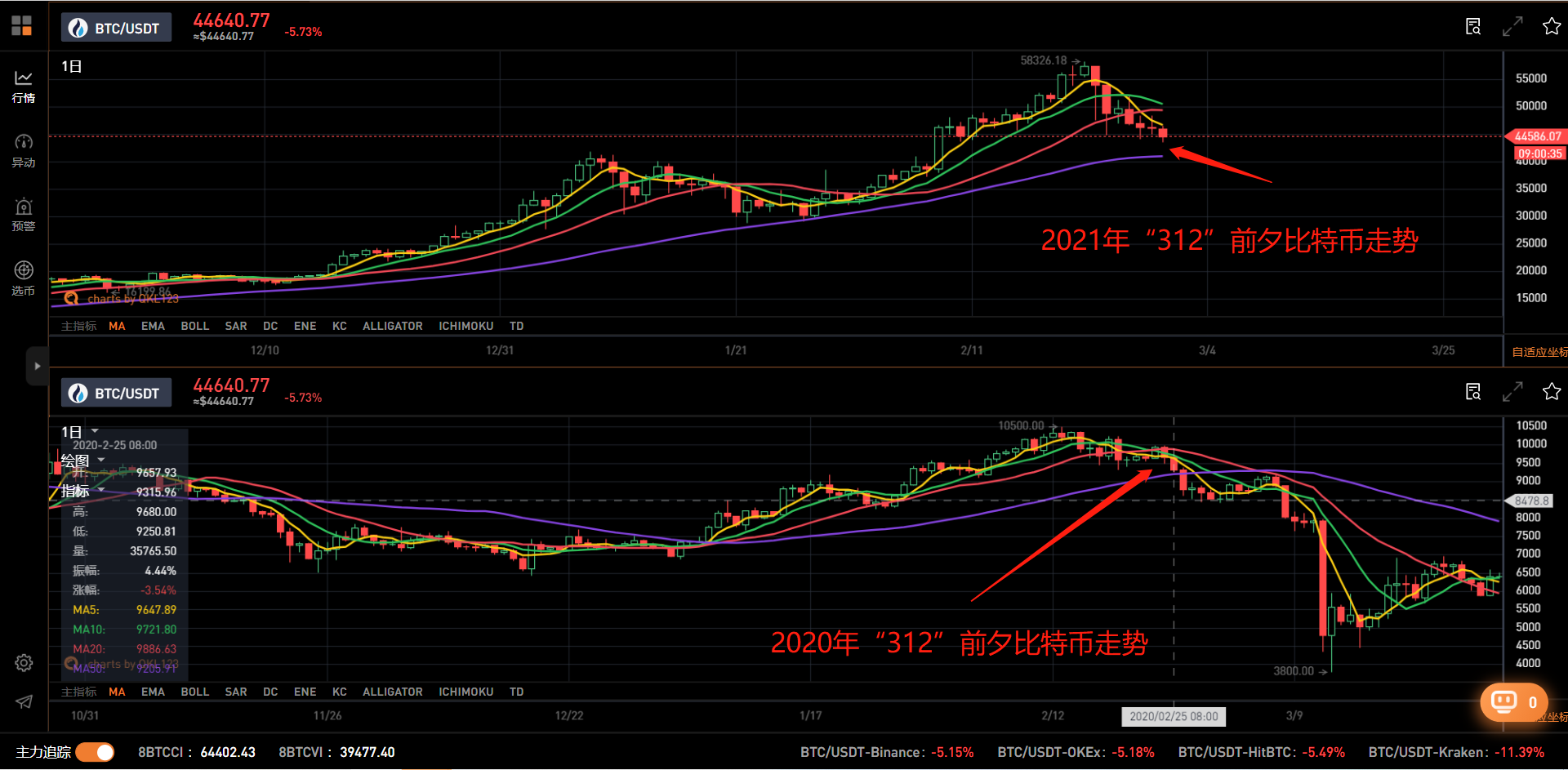The image size is (1568, 770).
Task: Expand the left side panel arrow
Action: click(x=37, y=366)
